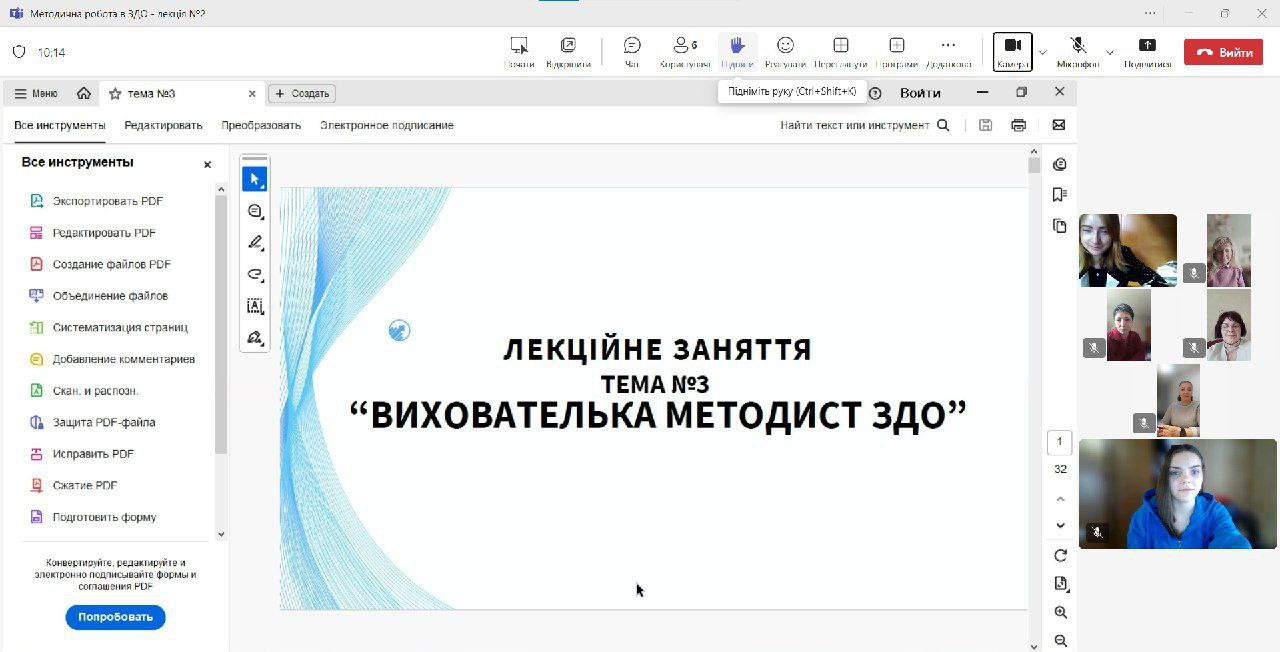This screenshot has width=1280, height=652.
Task: Click the current page number box
Action: (x=1060, y=442)
